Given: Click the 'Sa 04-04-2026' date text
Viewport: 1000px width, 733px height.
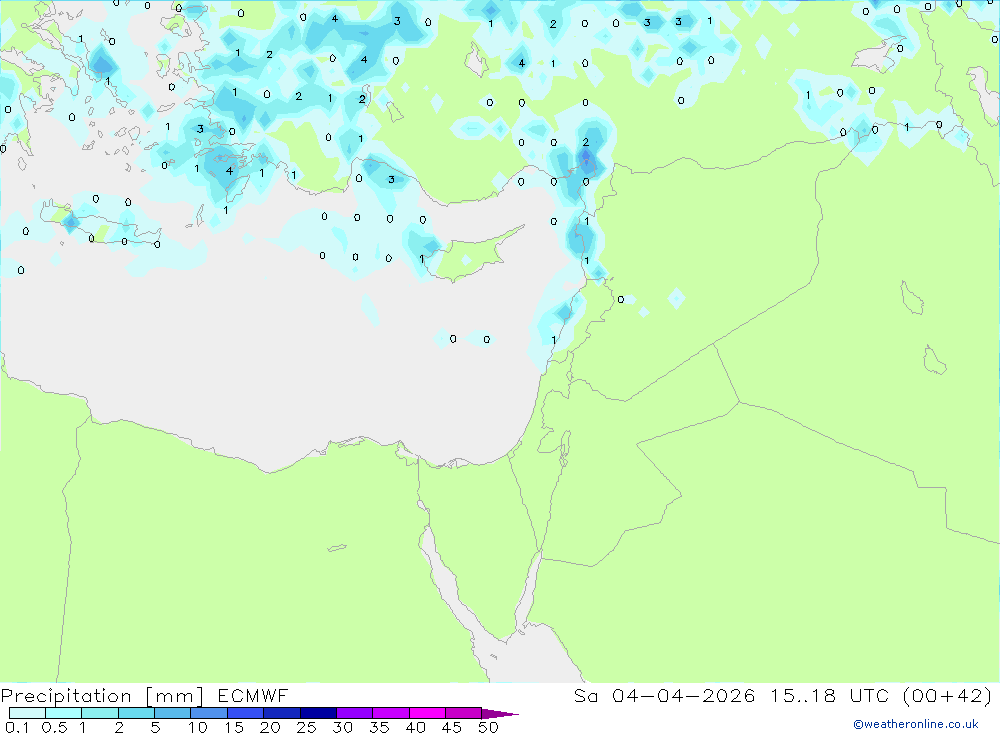Looking at the screenshot, I should (664, 695).
